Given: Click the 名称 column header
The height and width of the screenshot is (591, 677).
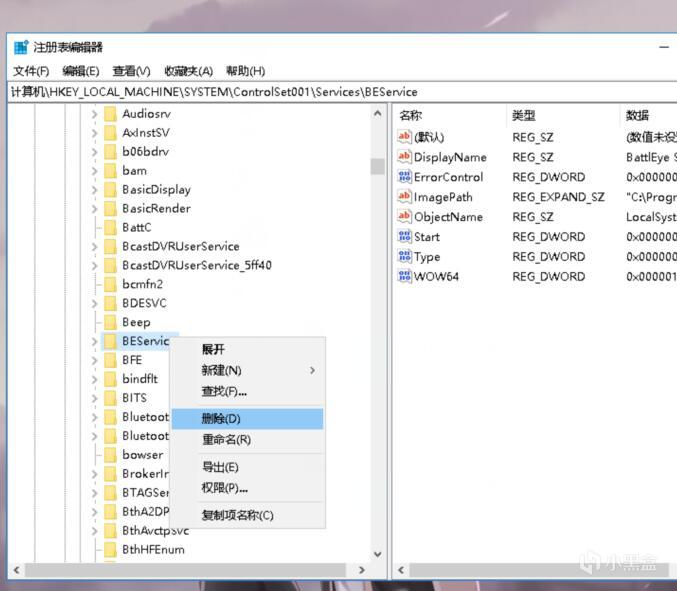Looking at the screenshot, I should tap(410, 115).
